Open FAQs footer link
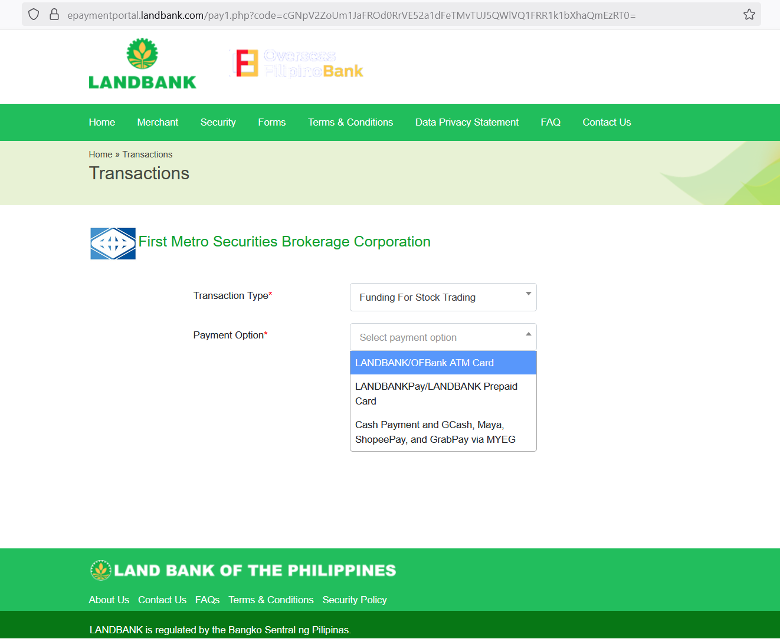Viewport: 780px width, 640px height. 207,600
